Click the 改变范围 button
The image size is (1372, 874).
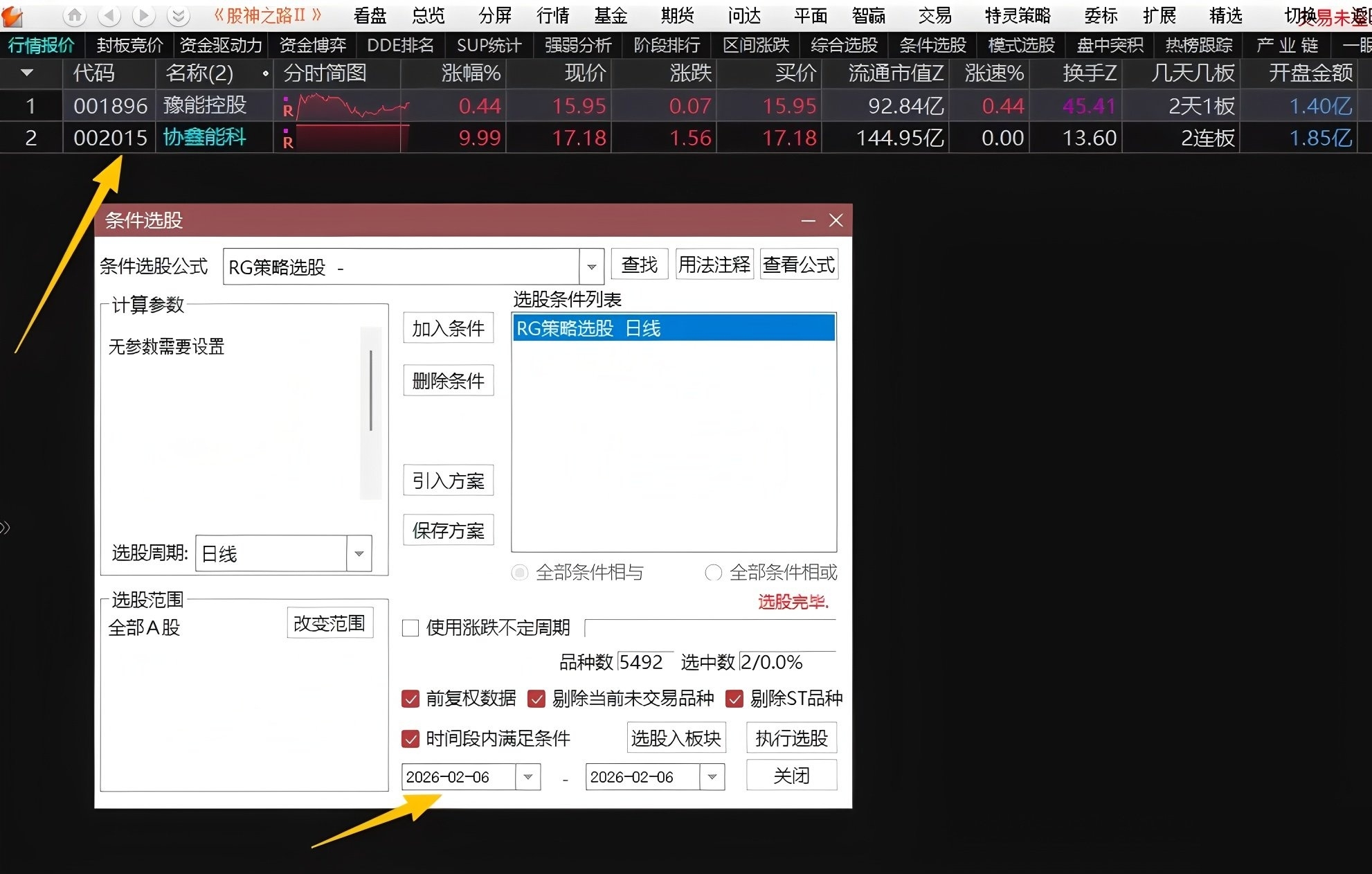coord(330,623)
